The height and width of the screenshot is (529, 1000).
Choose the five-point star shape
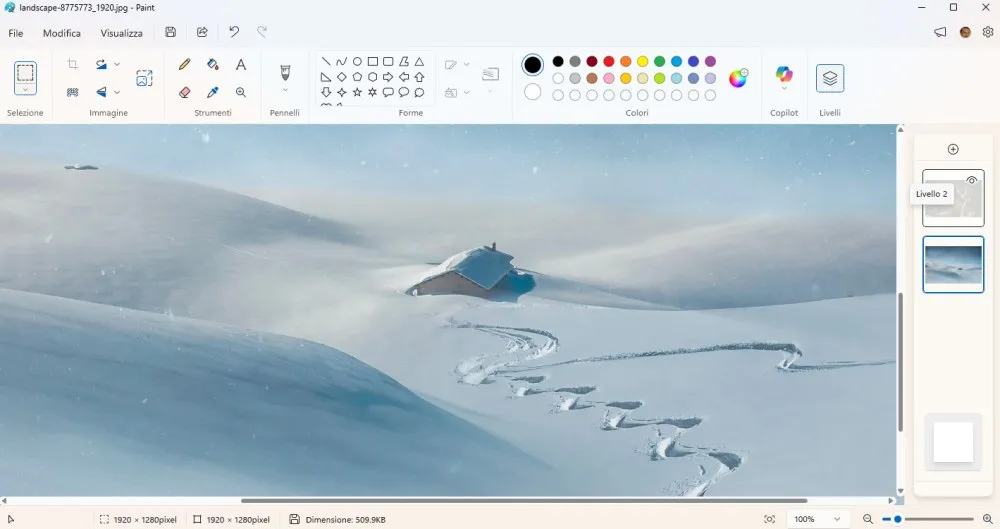357,93
